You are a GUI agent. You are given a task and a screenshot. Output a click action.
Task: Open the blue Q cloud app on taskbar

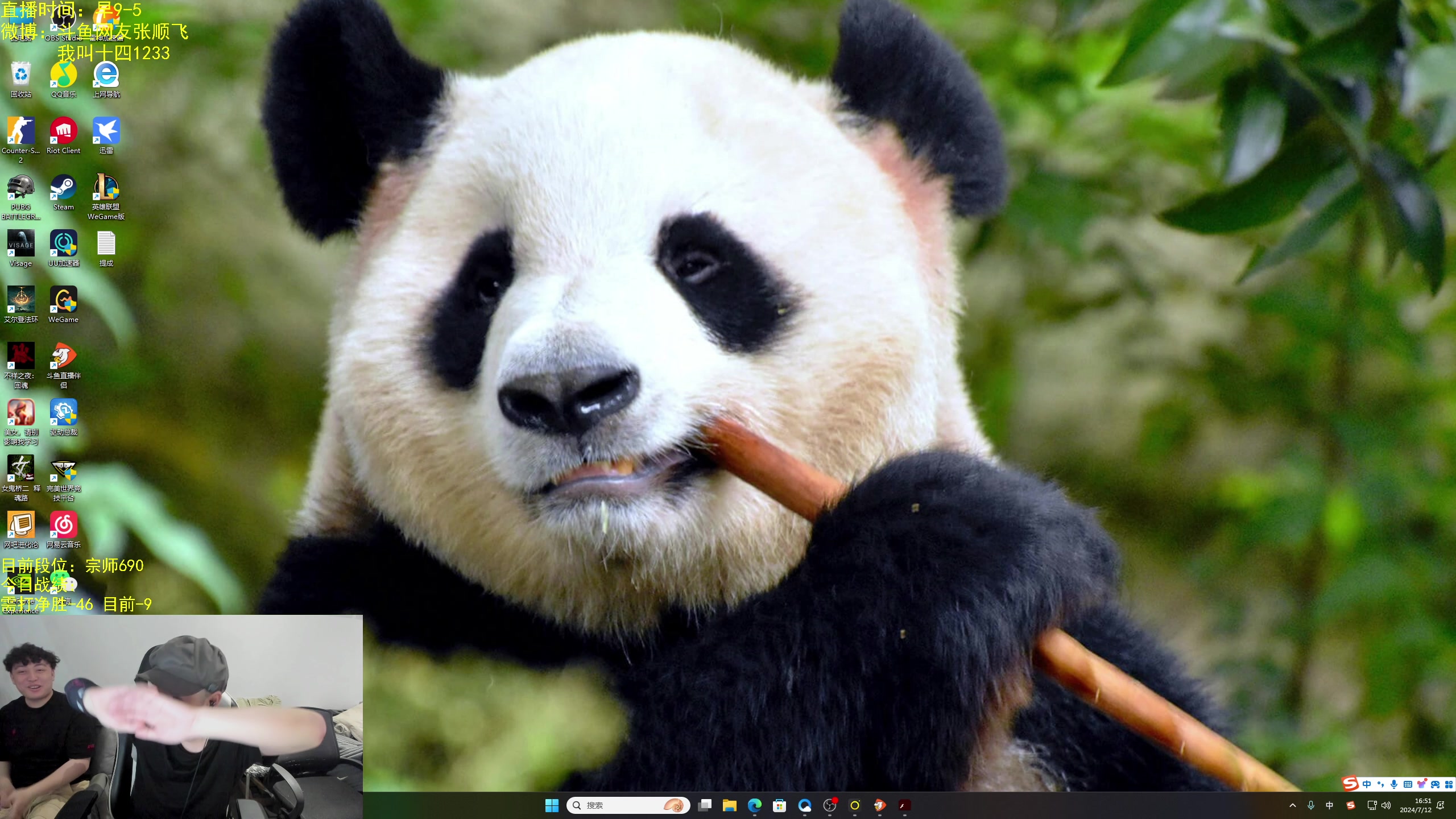click(x=805, y=805)
